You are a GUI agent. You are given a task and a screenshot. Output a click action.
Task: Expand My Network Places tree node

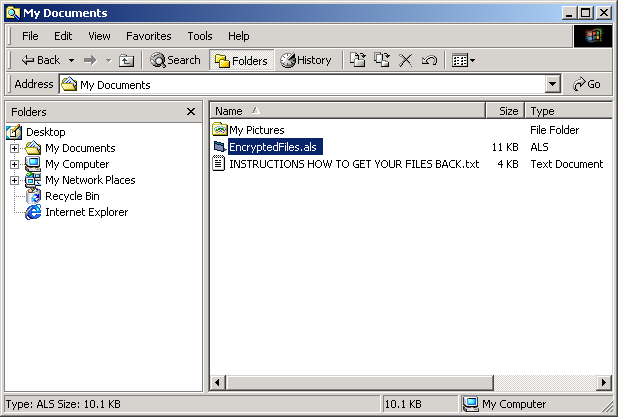pyautogui.click(x=14, y=181)
